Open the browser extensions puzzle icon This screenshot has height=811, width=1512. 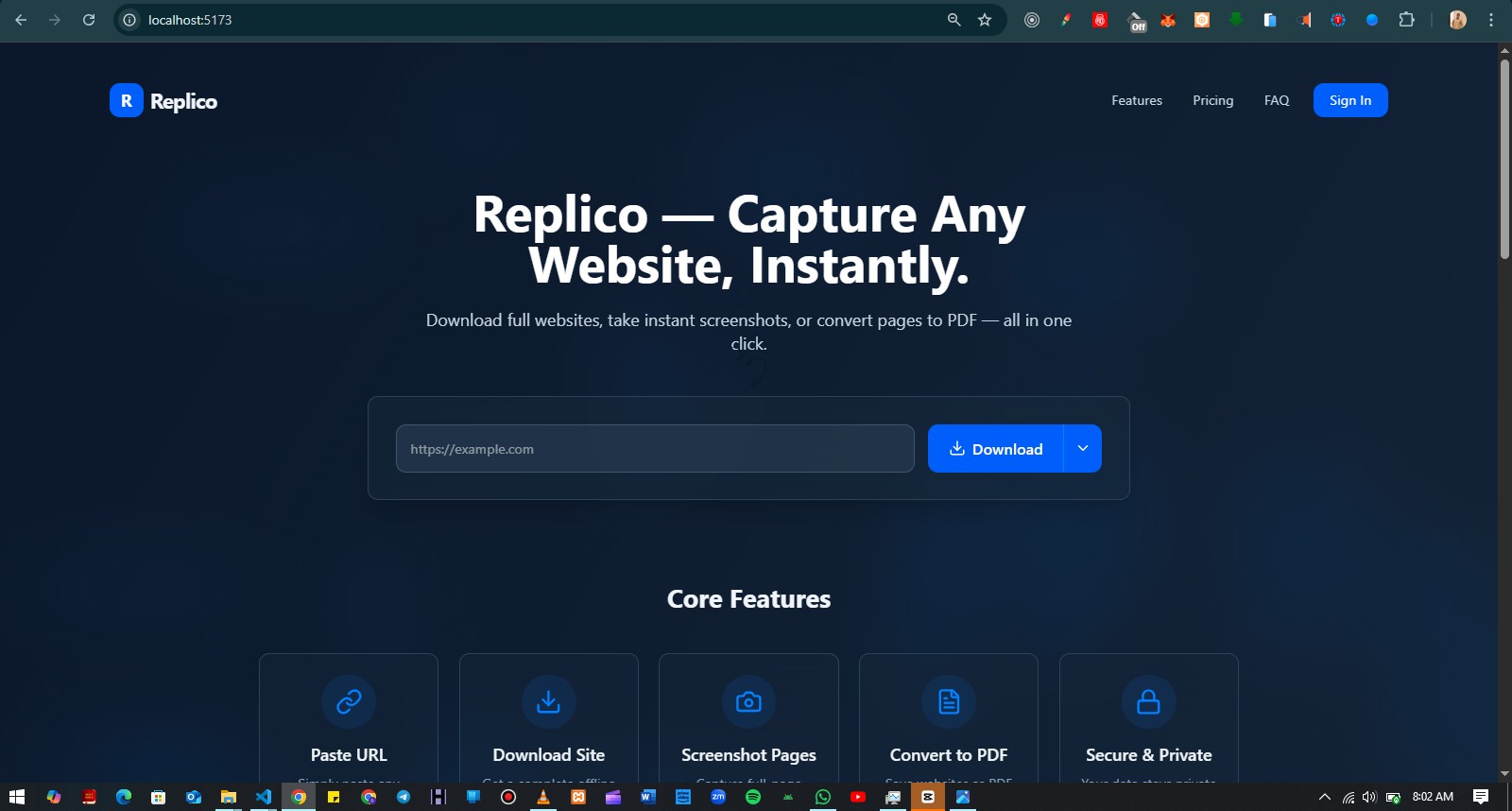[1406, 20]
